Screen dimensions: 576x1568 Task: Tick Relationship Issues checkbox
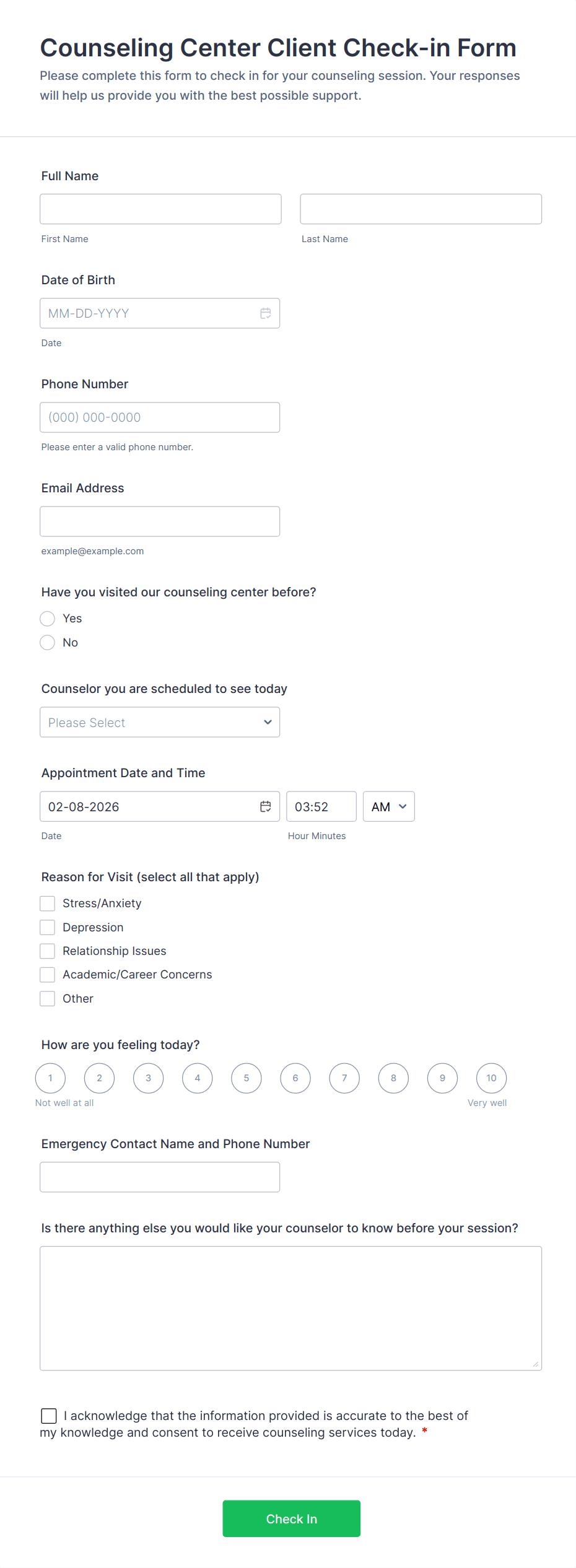[48, 951]
